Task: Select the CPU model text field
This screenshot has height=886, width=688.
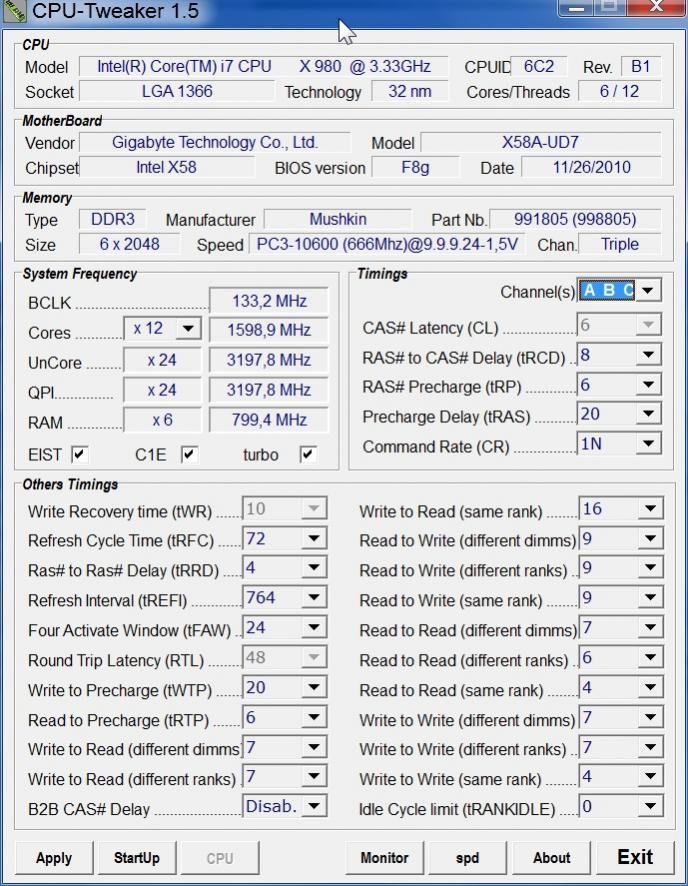Action: tap(263, 67)
